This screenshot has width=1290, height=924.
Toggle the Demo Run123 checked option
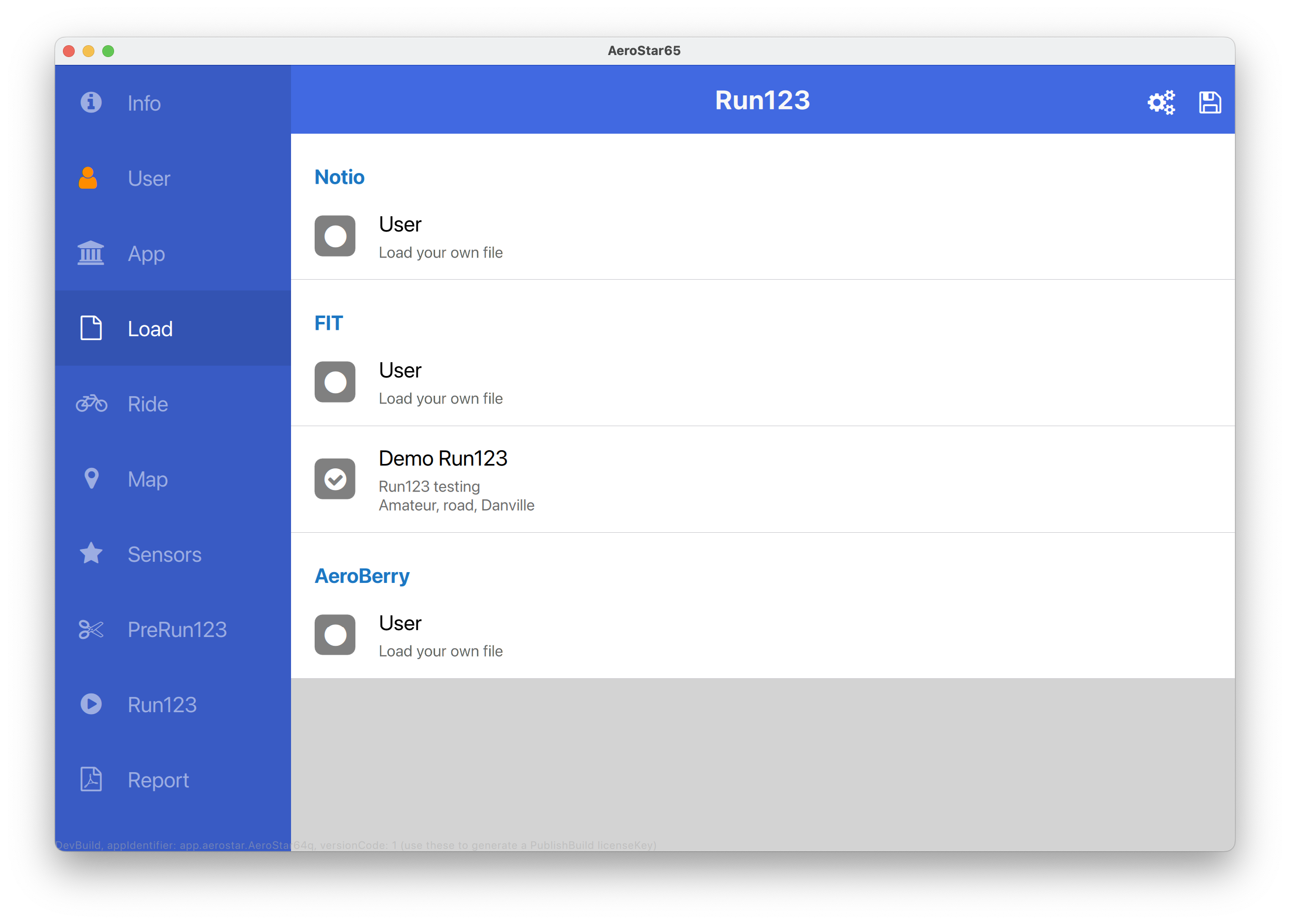click(x=335, y=479)
